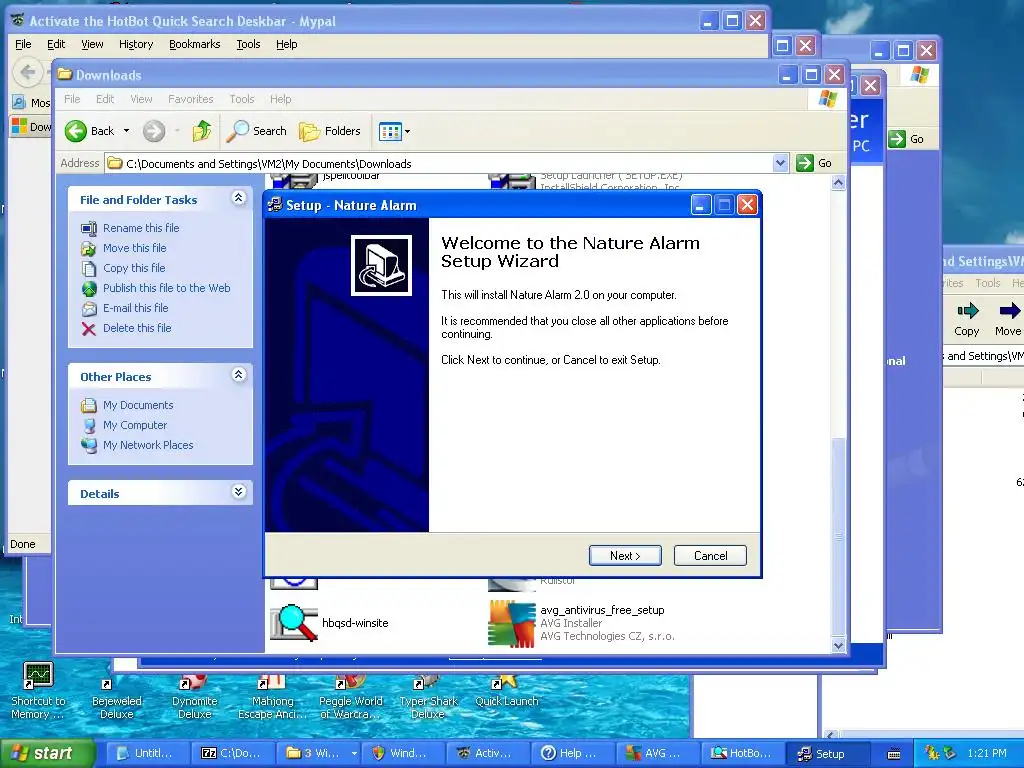Open Search in Downloads toolbar
1024x768 pixels.
[257, 131]
